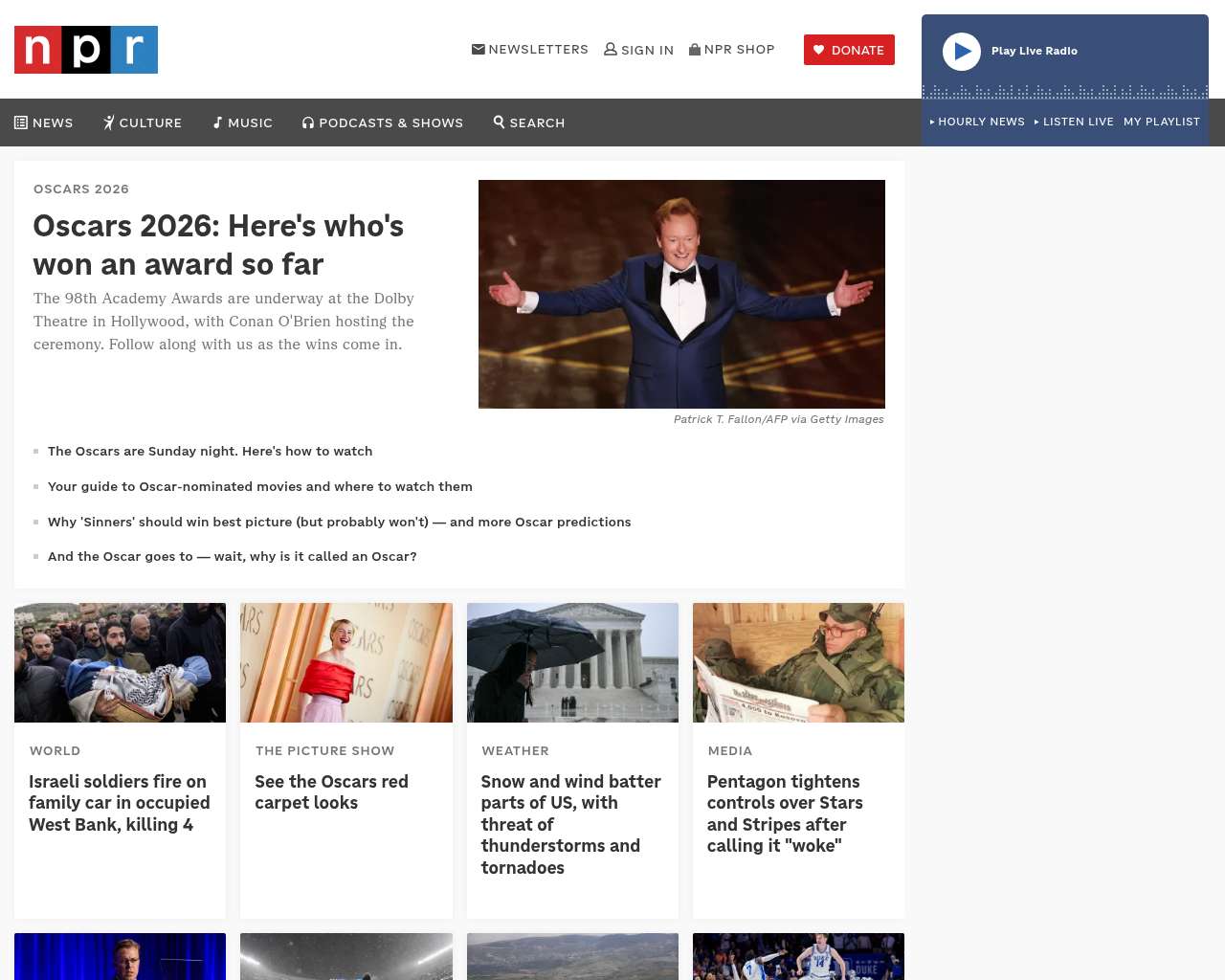Click the Oscars 2026 section label

pyautogui.click(x=81, y=189)
